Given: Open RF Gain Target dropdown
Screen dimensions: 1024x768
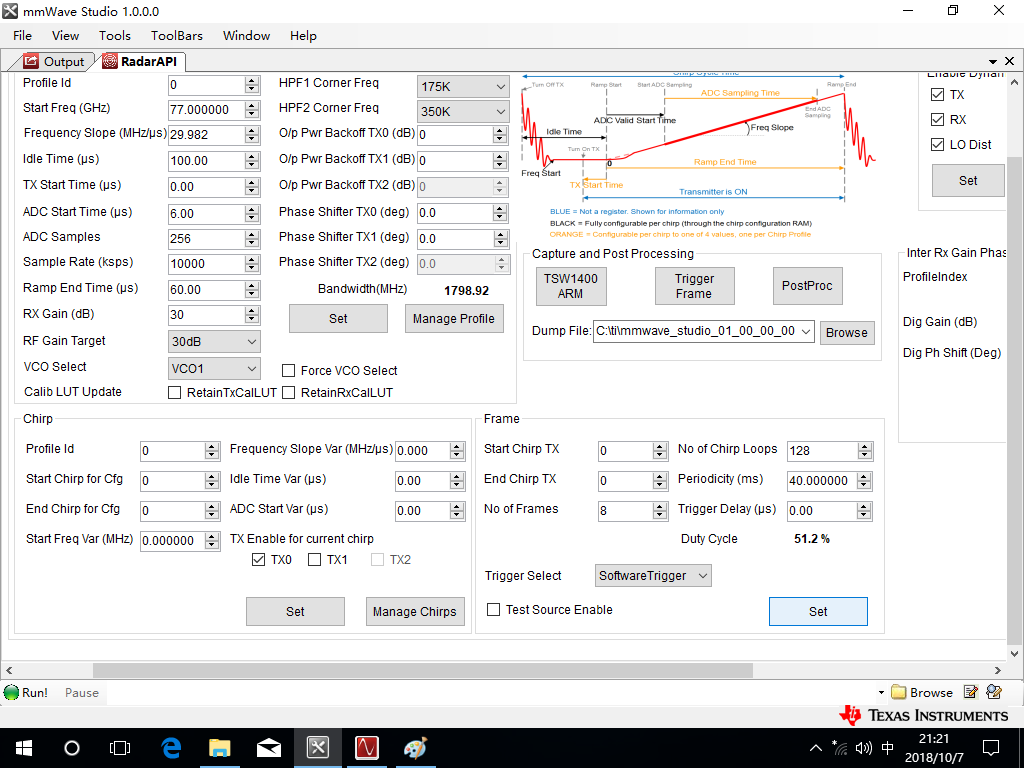Looking at the screenshot, I should click(x=214, y=342).
